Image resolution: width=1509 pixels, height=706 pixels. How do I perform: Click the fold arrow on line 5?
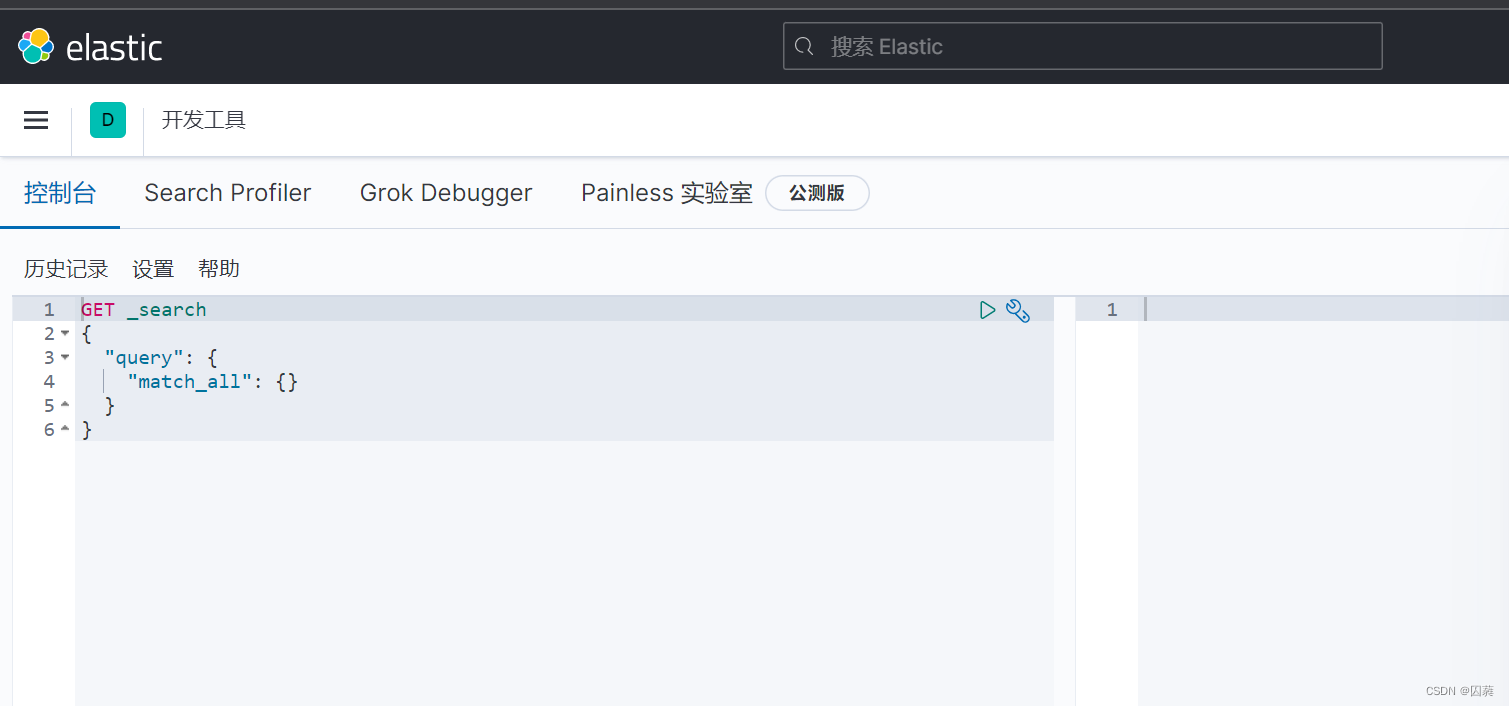(65, 405)
